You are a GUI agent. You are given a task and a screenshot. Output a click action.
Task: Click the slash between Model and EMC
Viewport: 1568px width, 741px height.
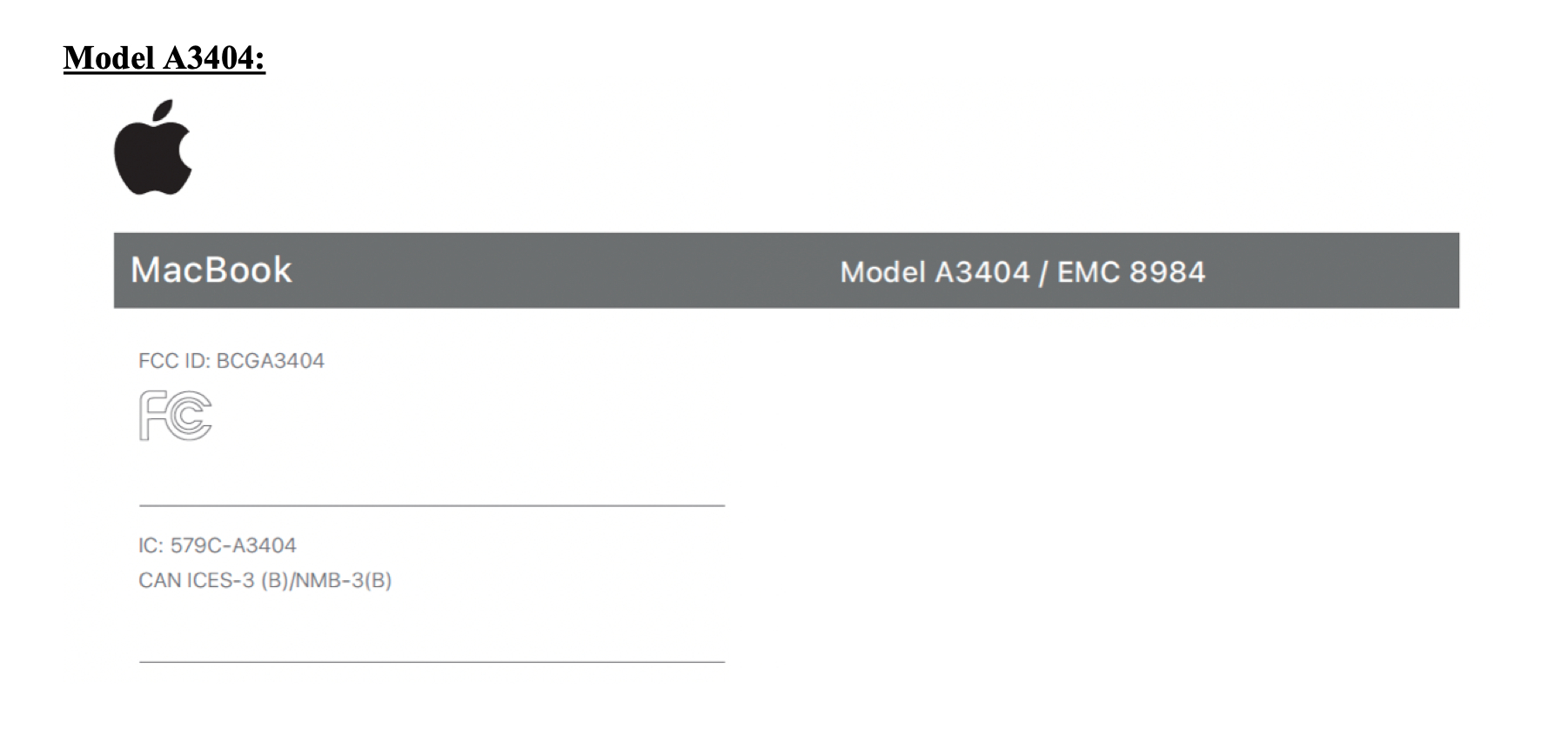point(1043,272)
